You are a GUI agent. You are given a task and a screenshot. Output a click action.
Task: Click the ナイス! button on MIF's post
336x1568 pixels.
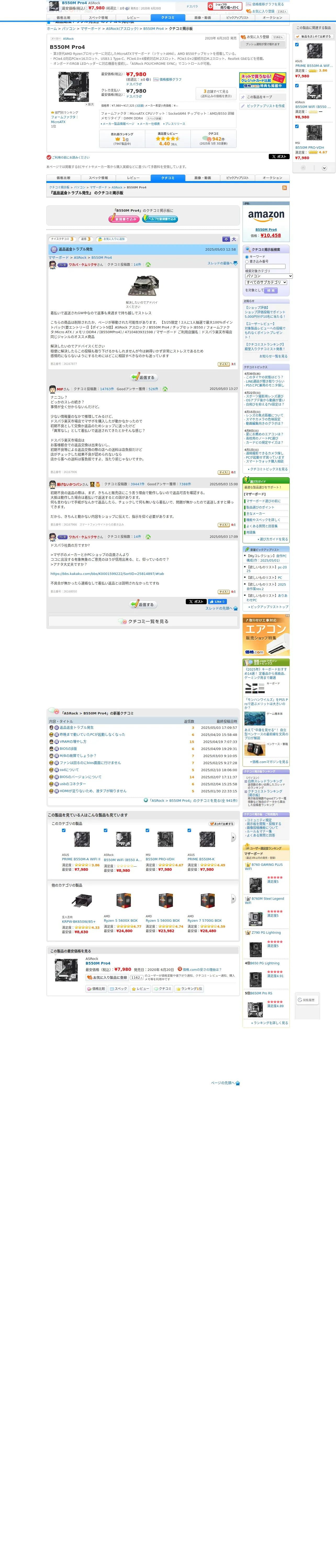tap(223, 472)
